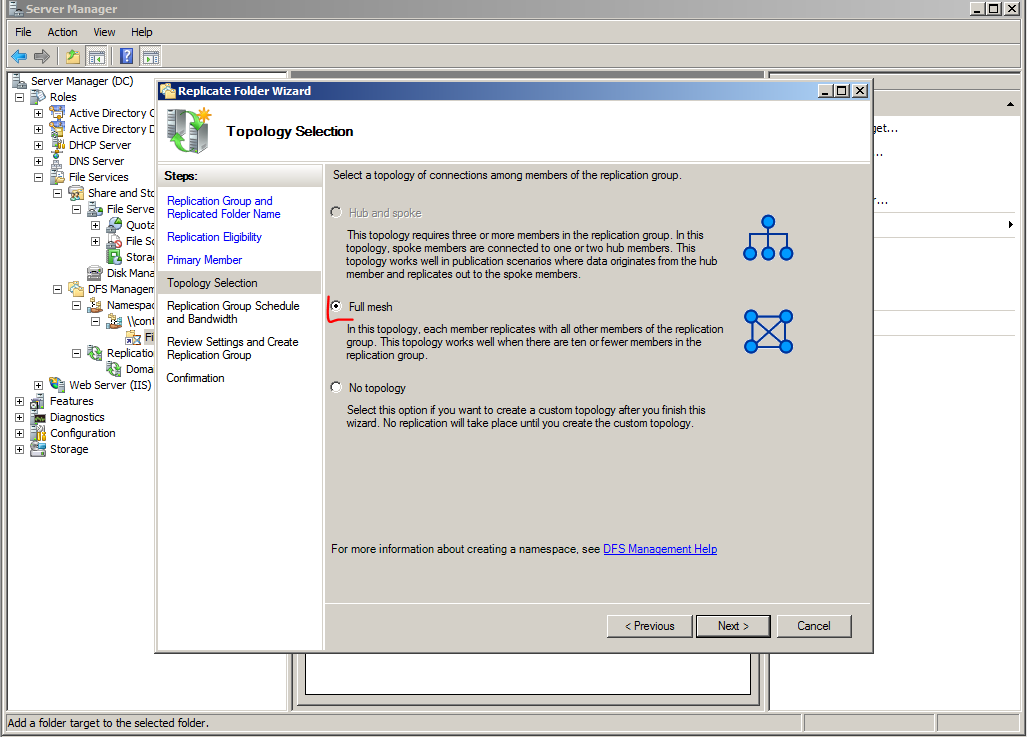This screenshot has width=1027, height=737.
Task: Click the Diagnostics node icon
Action: (x=38, y=417)
